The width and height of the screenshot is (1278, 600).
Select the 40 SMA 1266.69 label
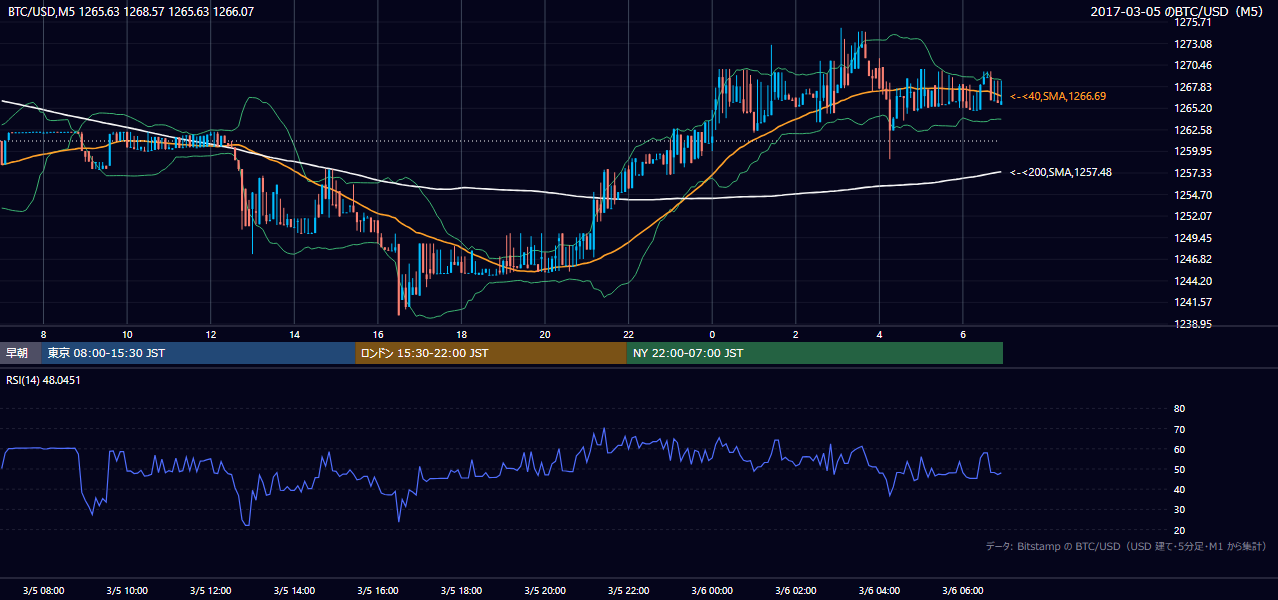[x=1058, y=96]
